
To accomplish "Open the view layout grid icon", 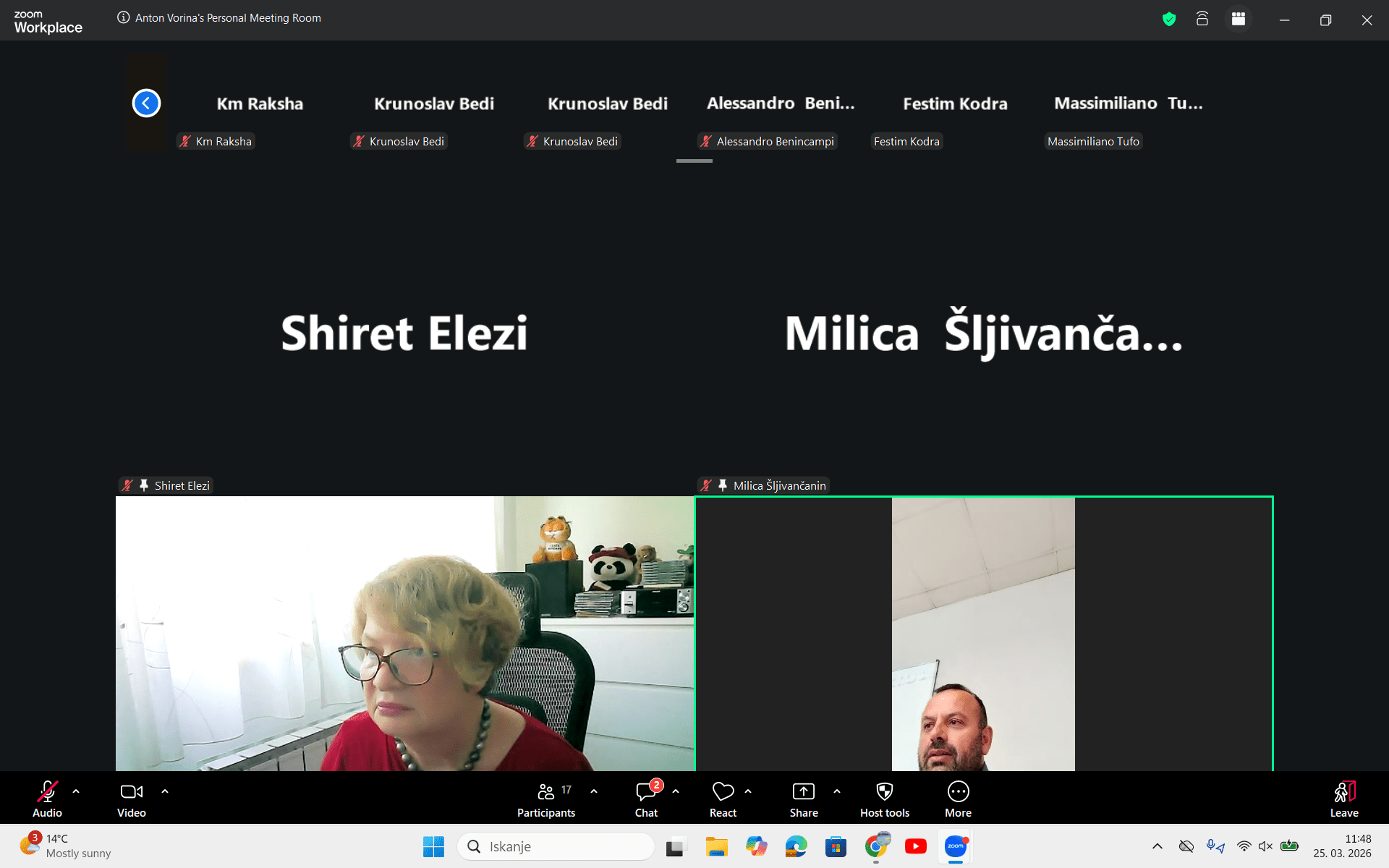I will click(x=1239, y=20).
